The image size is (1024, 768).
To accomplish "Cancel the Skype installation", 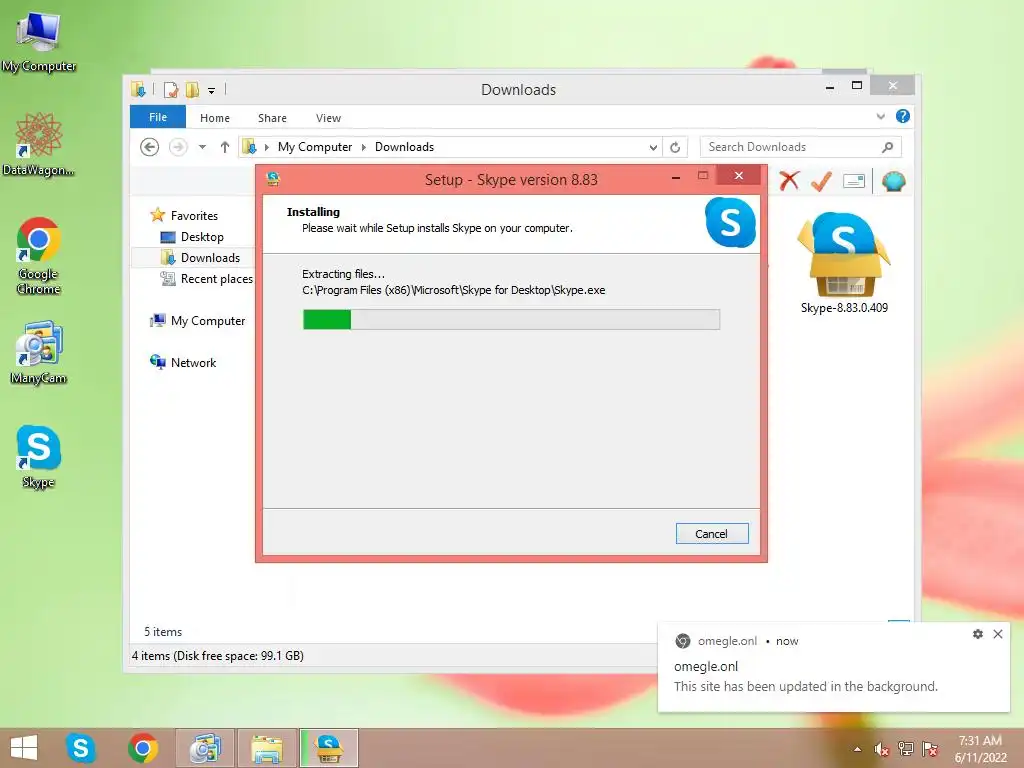I will 712,534.
